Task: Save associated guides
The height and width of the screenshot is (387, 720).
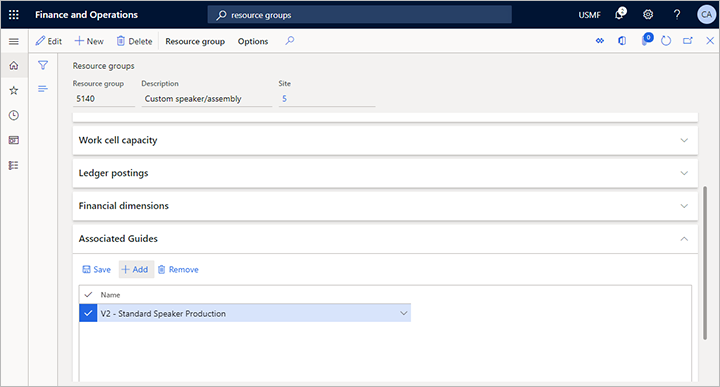Action: click(96, 269)
